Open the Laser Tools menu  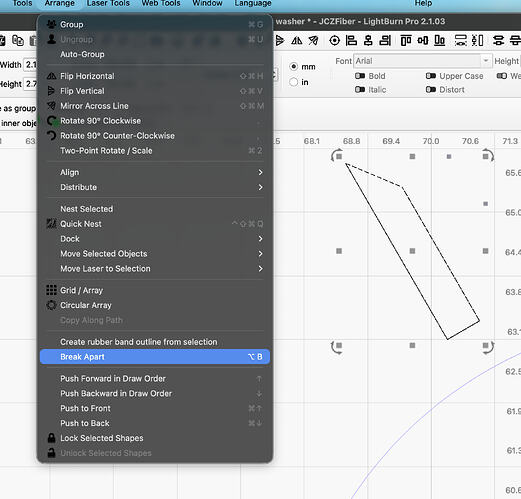[108, 3]
